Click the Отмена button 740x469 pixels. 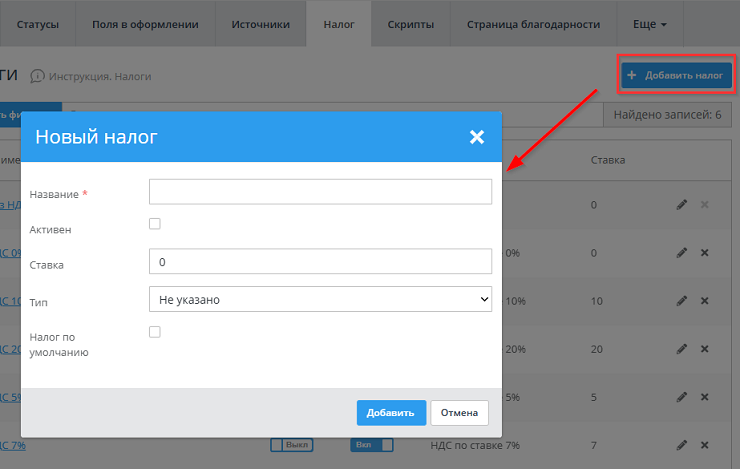pyautogui.click(x=460, y=413)
